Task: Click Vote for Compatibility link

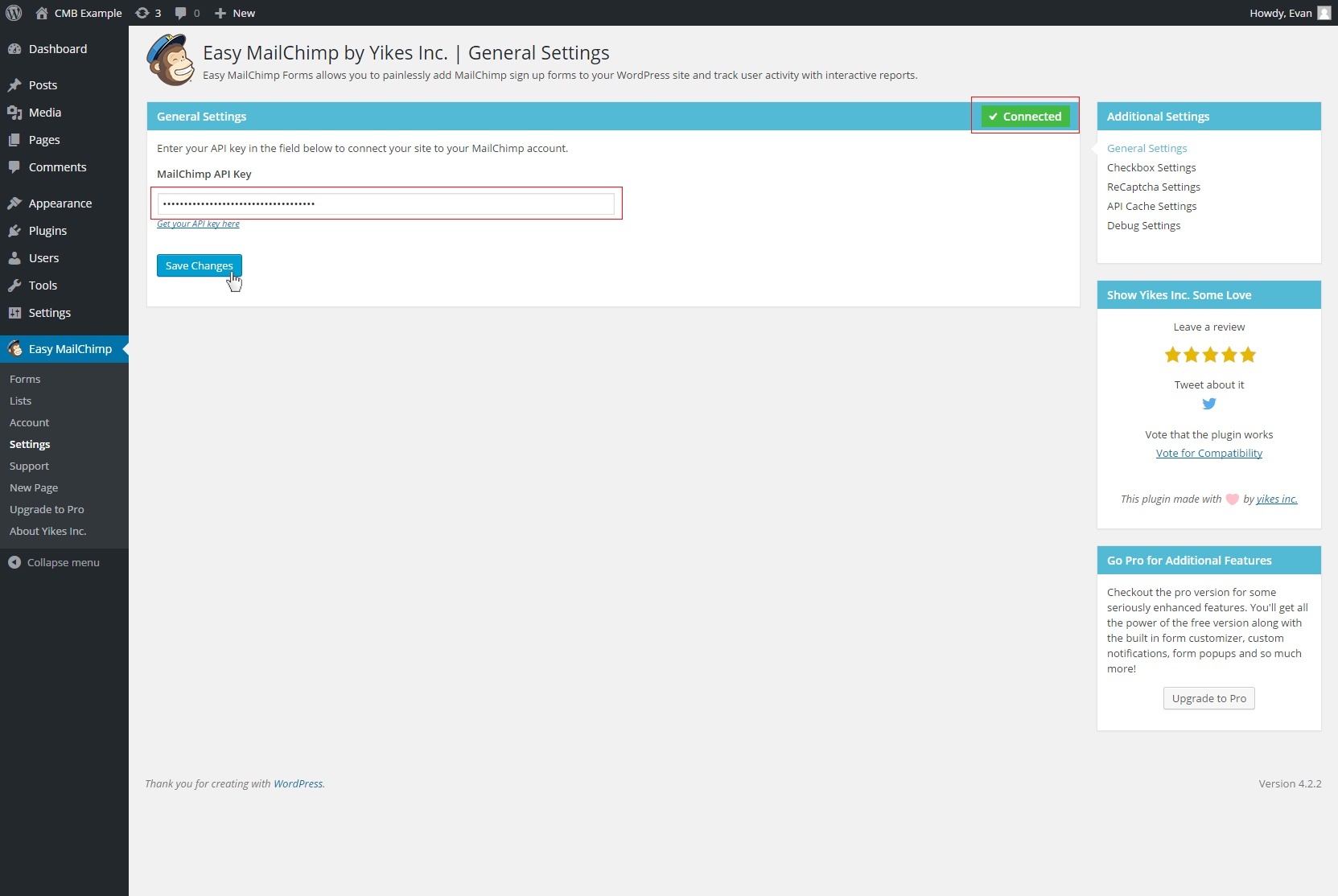Action: (1208, 453)
